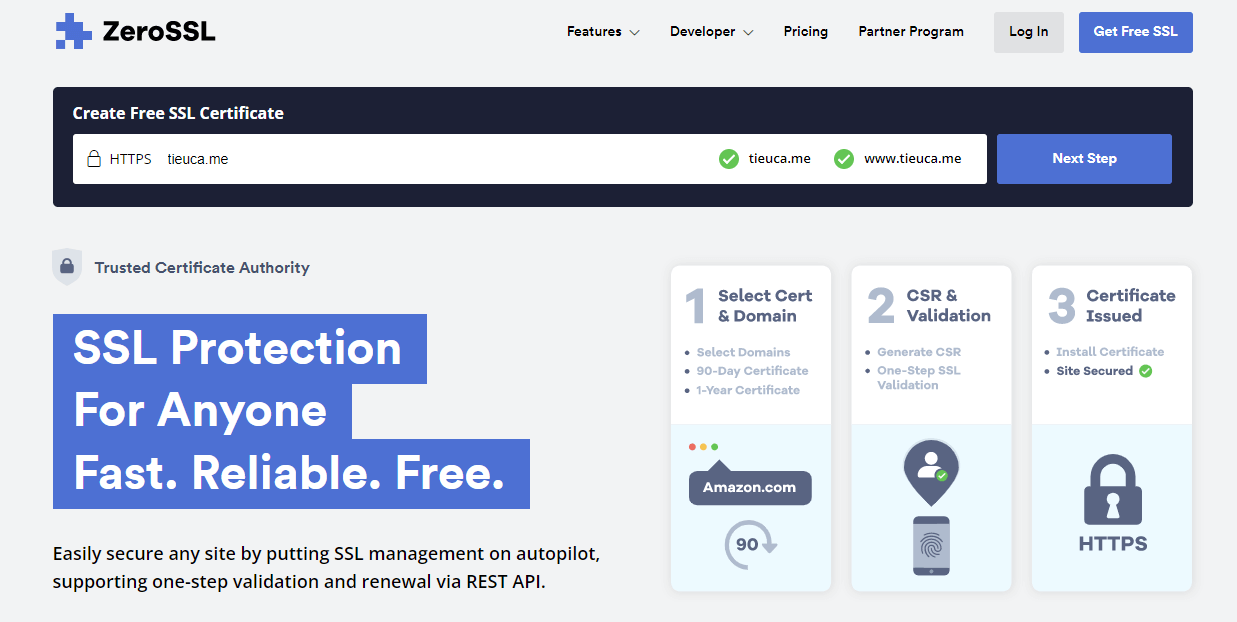Click the green check next to tieuca.me
The height and width of the screenshot is (622, 1237).
(729, 159)
